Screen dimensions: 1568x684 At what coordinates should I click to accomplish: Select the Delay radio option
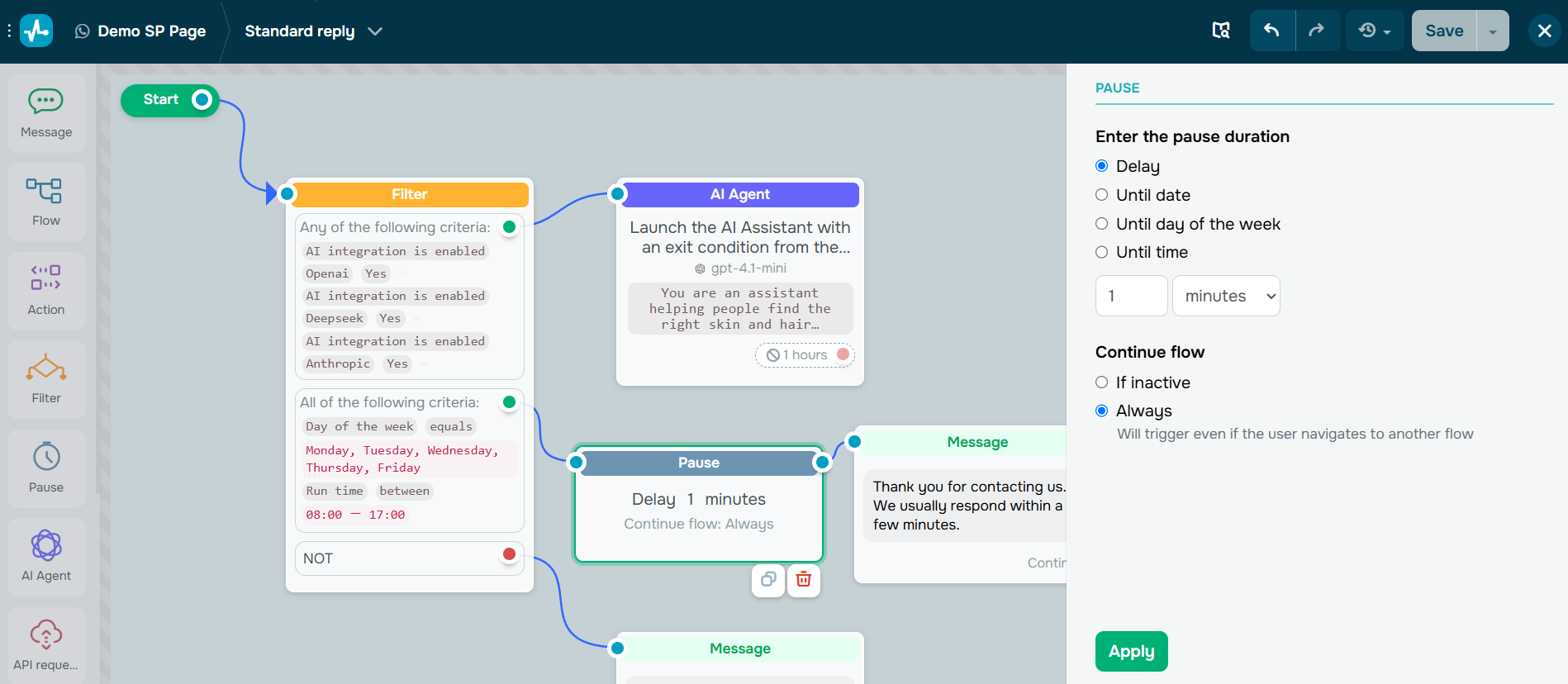click(1101, 166)
